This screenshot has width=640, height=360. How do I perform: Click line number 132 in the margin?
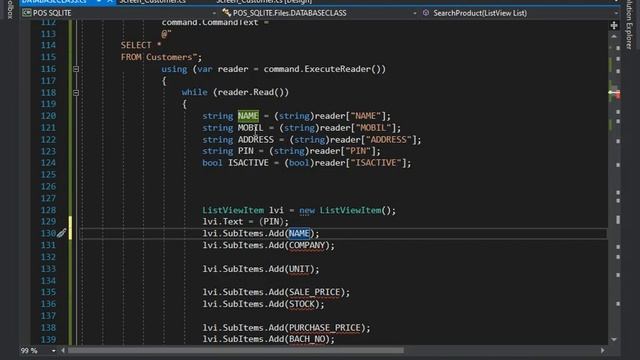48,257
